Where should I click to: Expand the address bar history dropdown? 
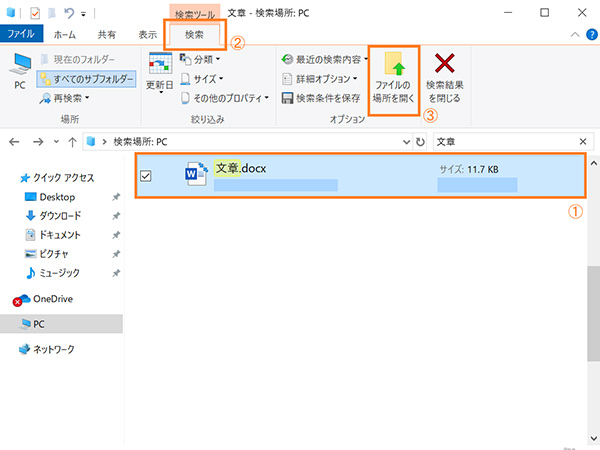406,142
